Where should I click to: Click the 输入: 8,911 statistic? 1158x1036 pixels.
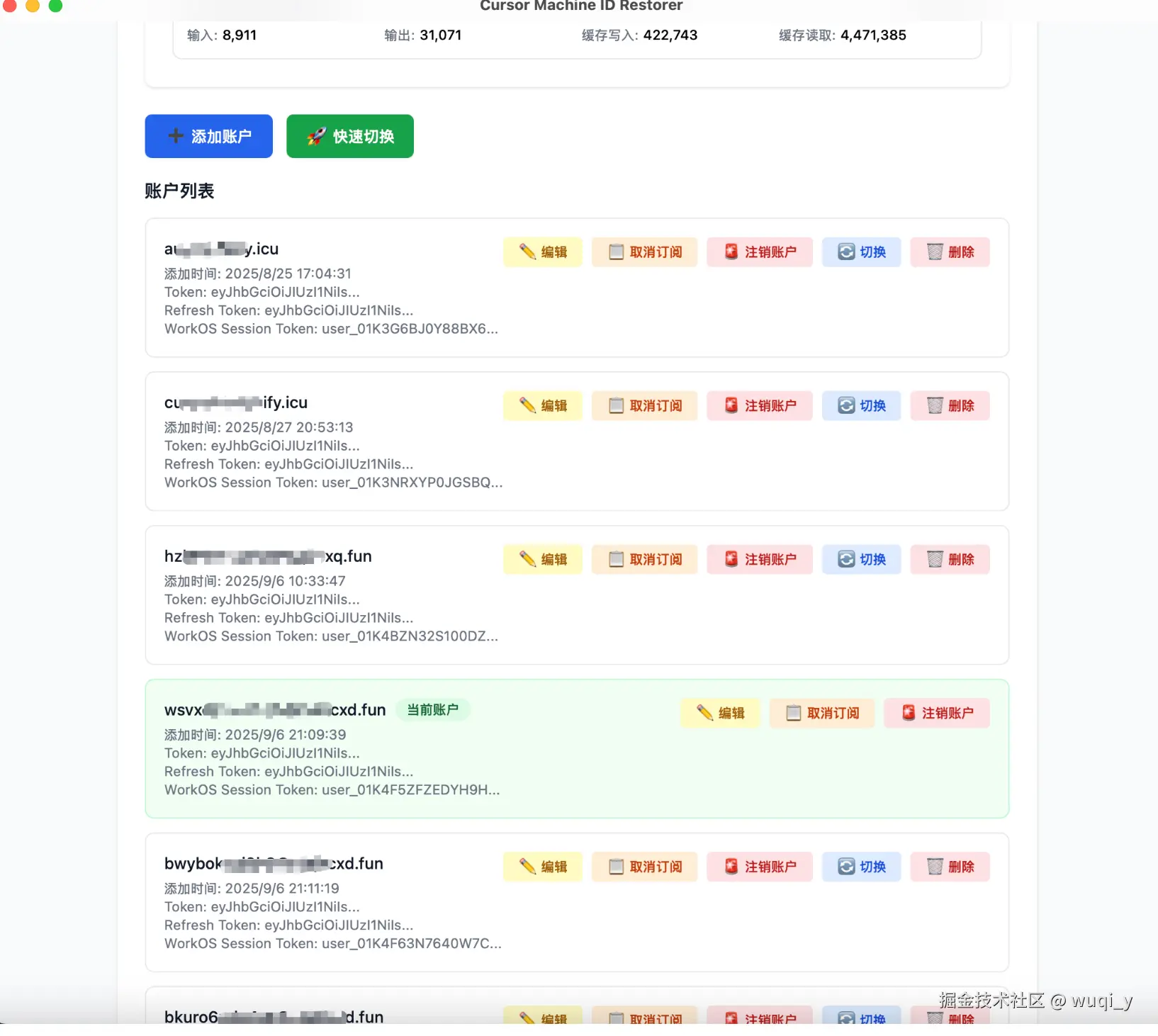tap(222, 35)
